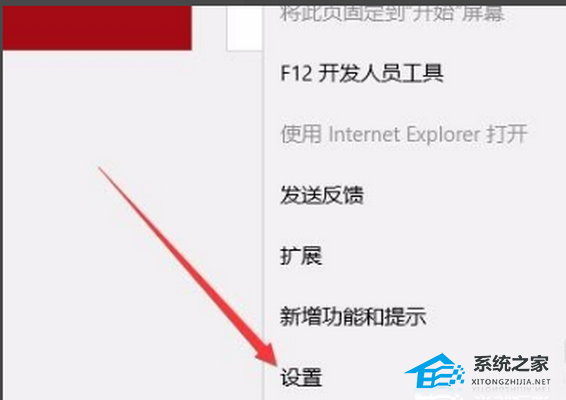Click the faded reflection under XITONGZHIJIA.NET

tap(511, 390)
